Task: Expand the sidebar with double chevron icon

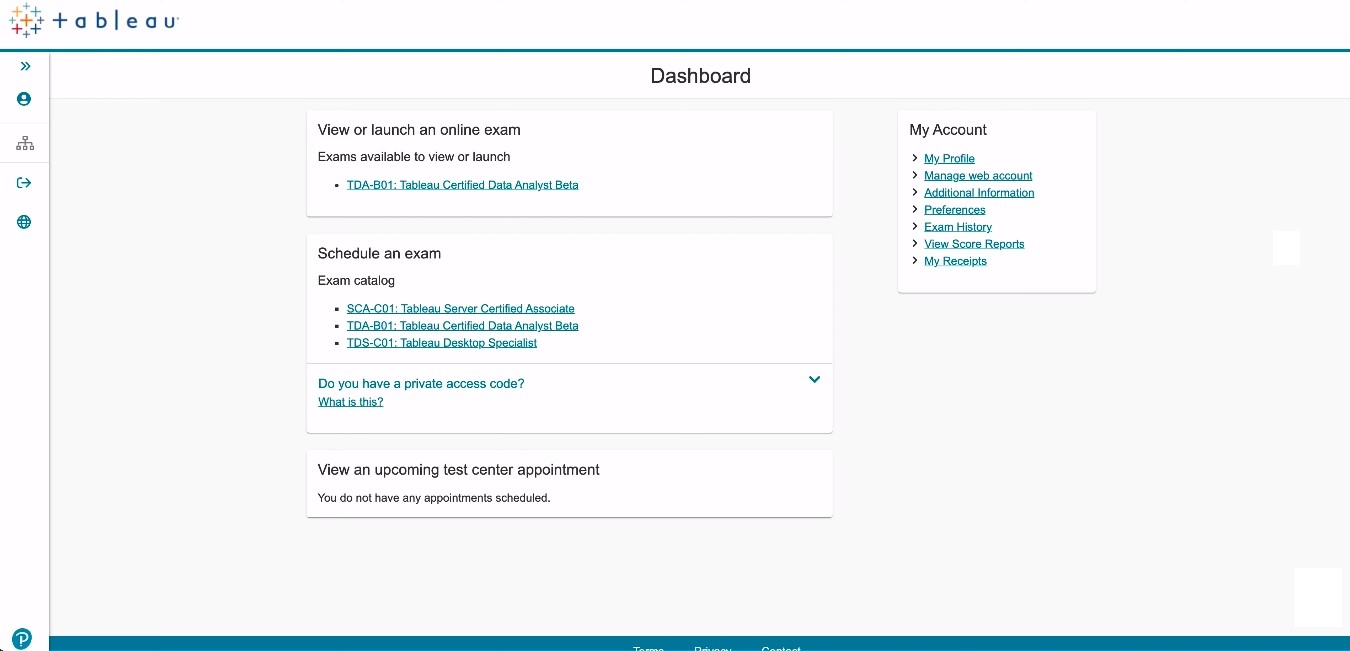Action: tap(25, 66)
